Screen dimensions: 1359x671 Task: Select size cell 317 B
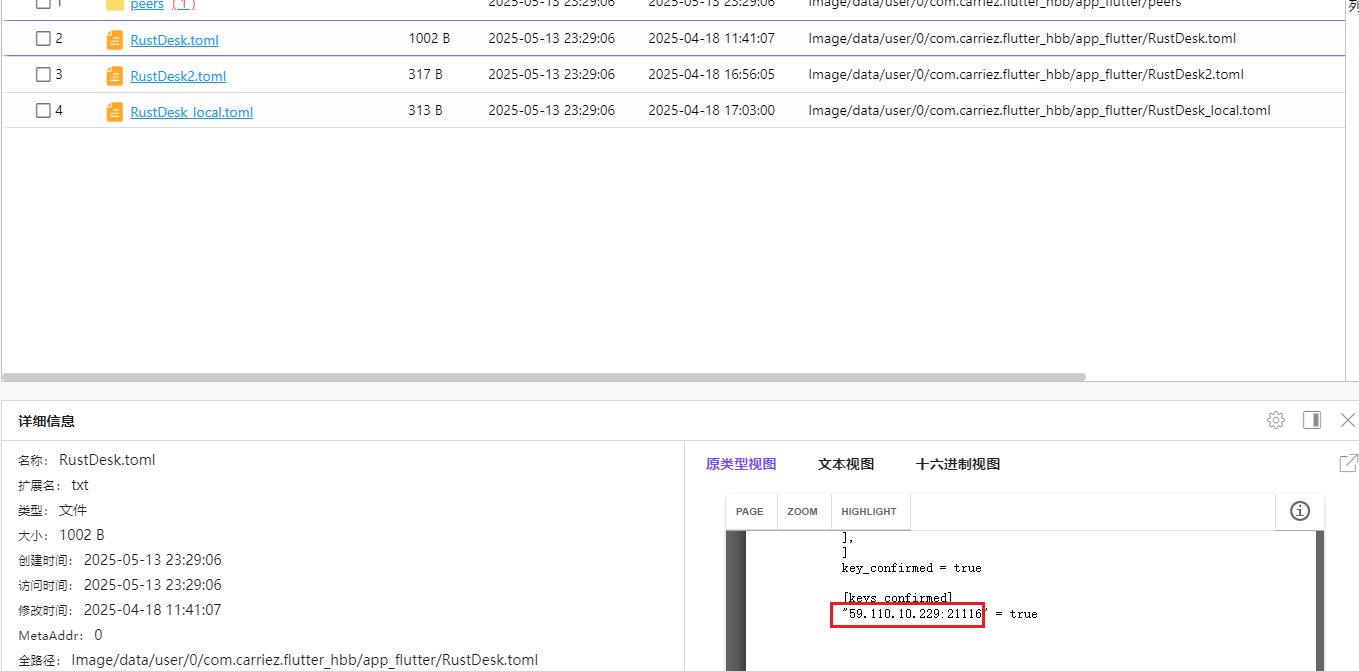(x=425, y=75)
